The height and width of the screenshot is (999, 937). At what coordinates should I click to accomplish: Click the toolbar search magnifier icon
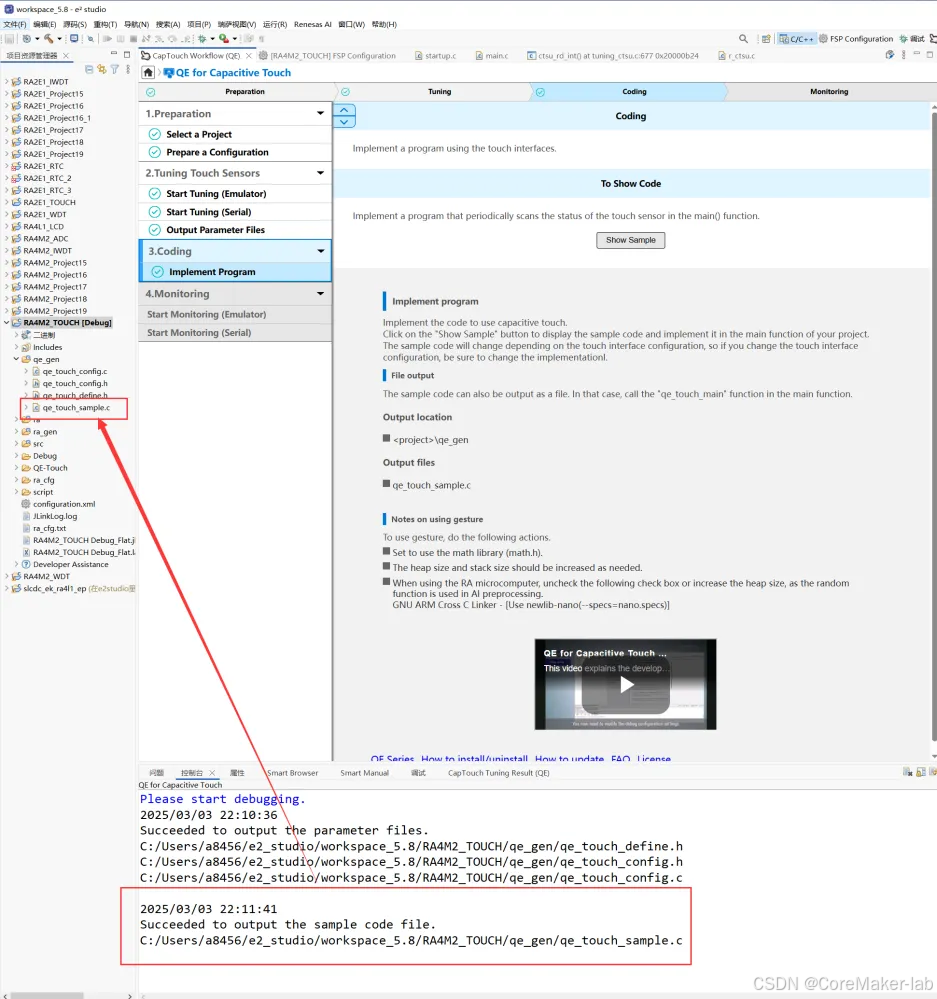[x=743, y=39]
